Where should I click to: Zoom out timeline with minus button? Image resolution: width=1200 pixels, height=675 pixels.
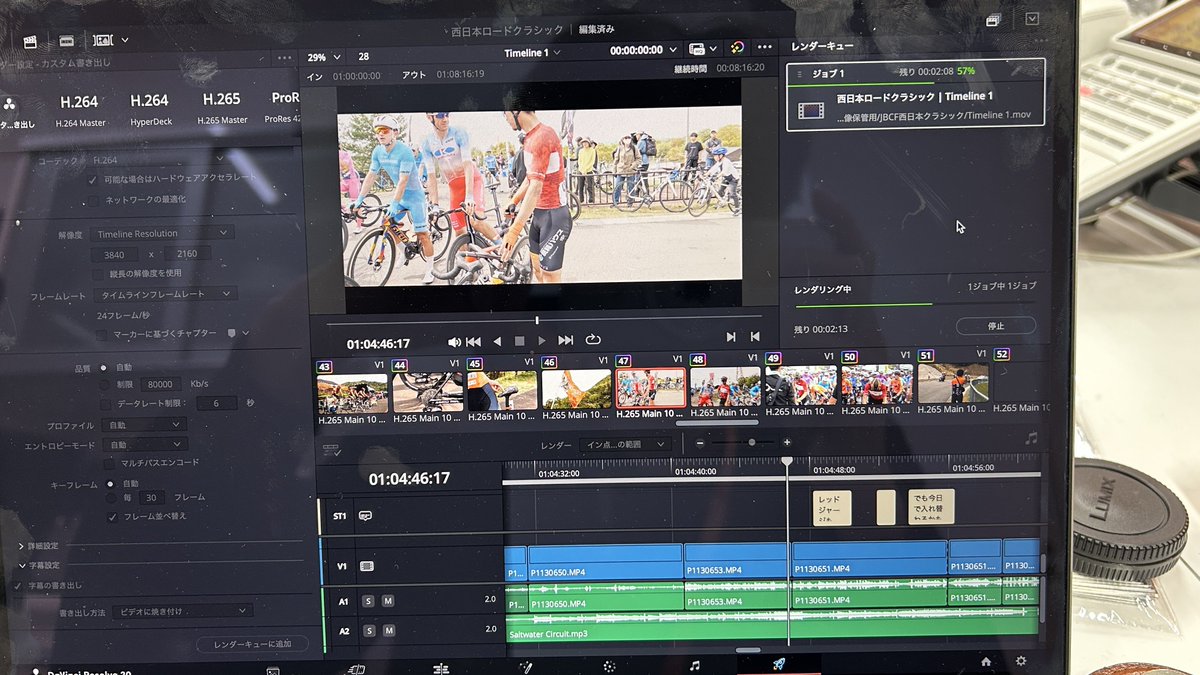[700, 443]
